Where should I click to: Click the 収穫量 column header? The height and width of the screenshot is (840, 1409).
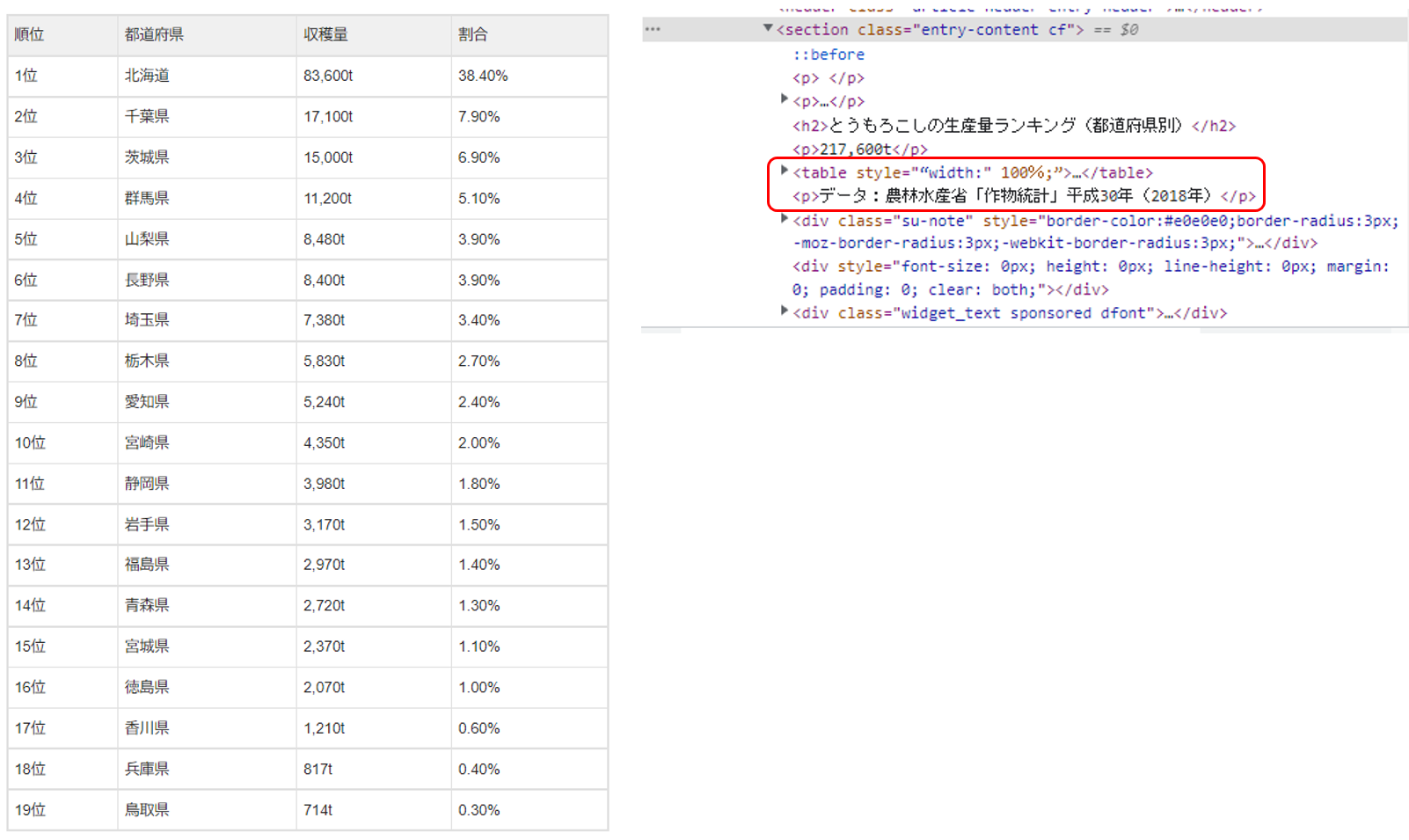[374, 35]
